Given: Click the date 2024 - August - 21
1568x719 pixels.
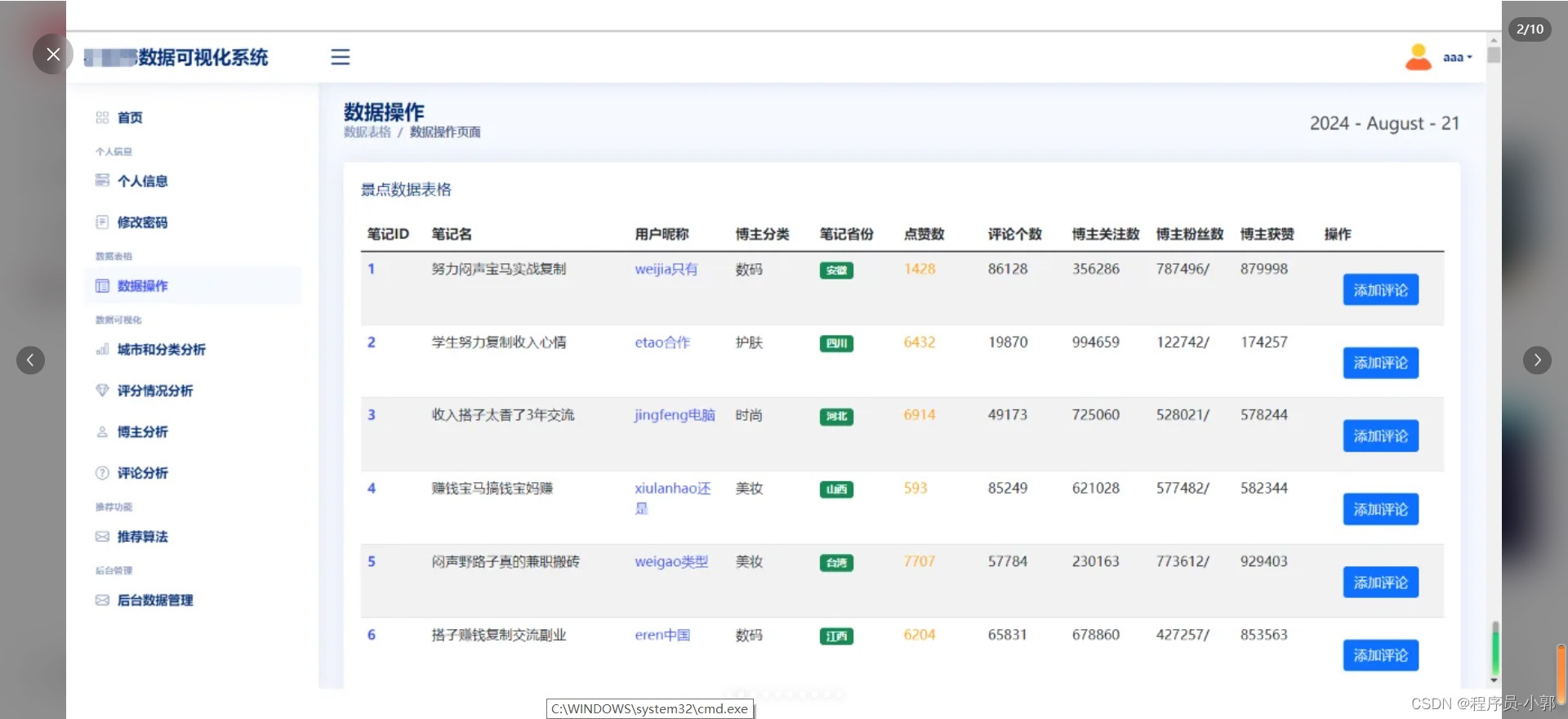Looking at the screenshot, I should click(1384, 123).
